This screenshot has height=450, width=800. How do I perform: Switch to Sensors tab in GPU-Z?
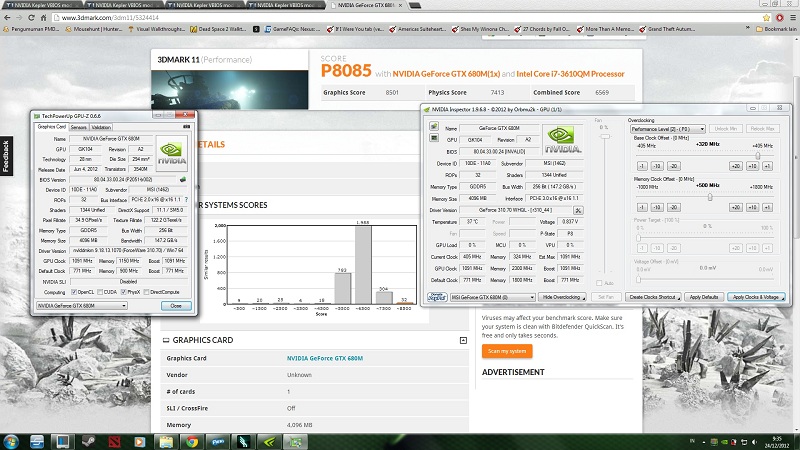click(x=79, y=127)
